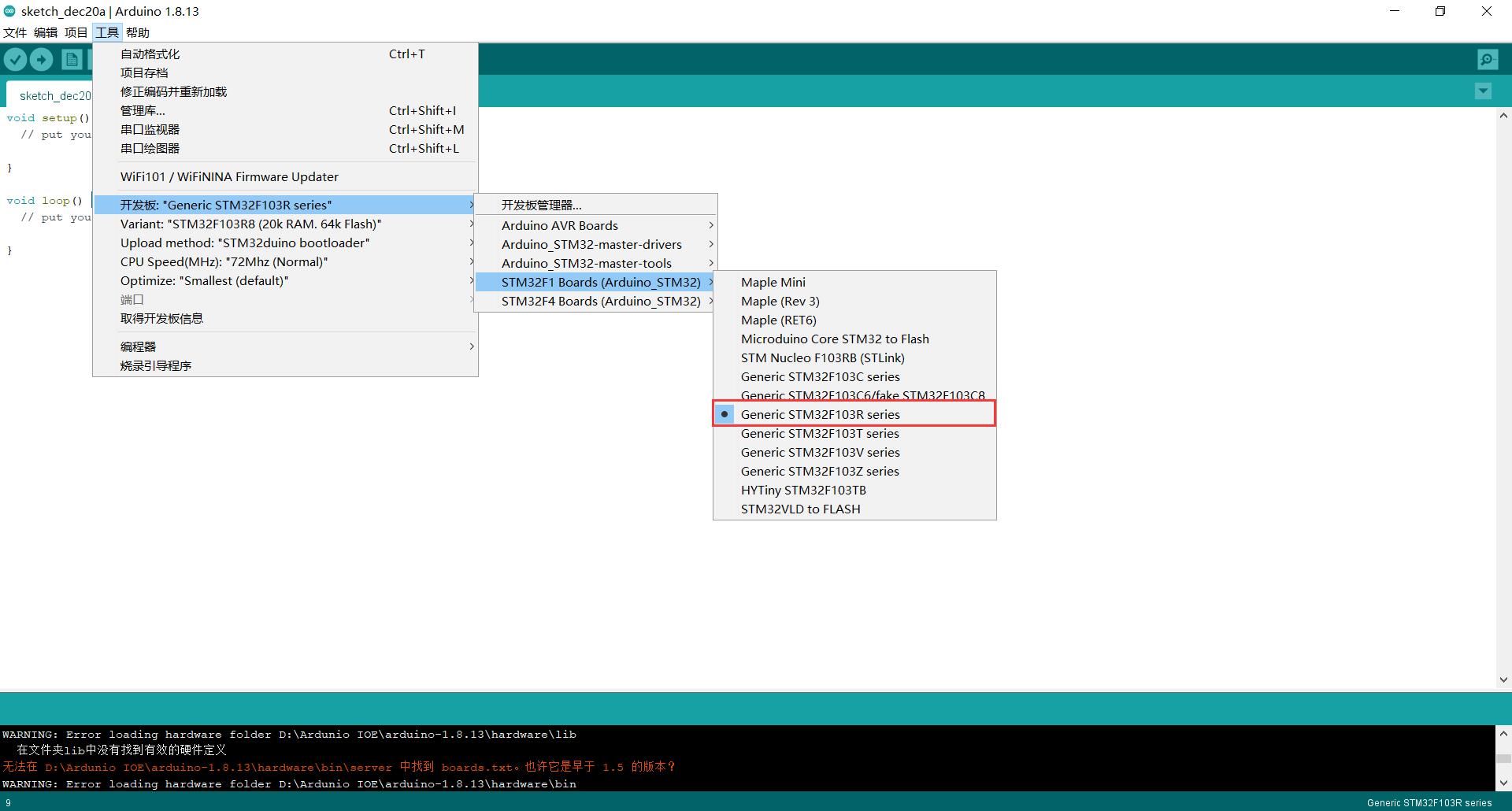Image resolution: width=1512 pixels, height=811 pixels.
Task: Select Generic STM32F103V series board
Action: (x=854, y=452)
